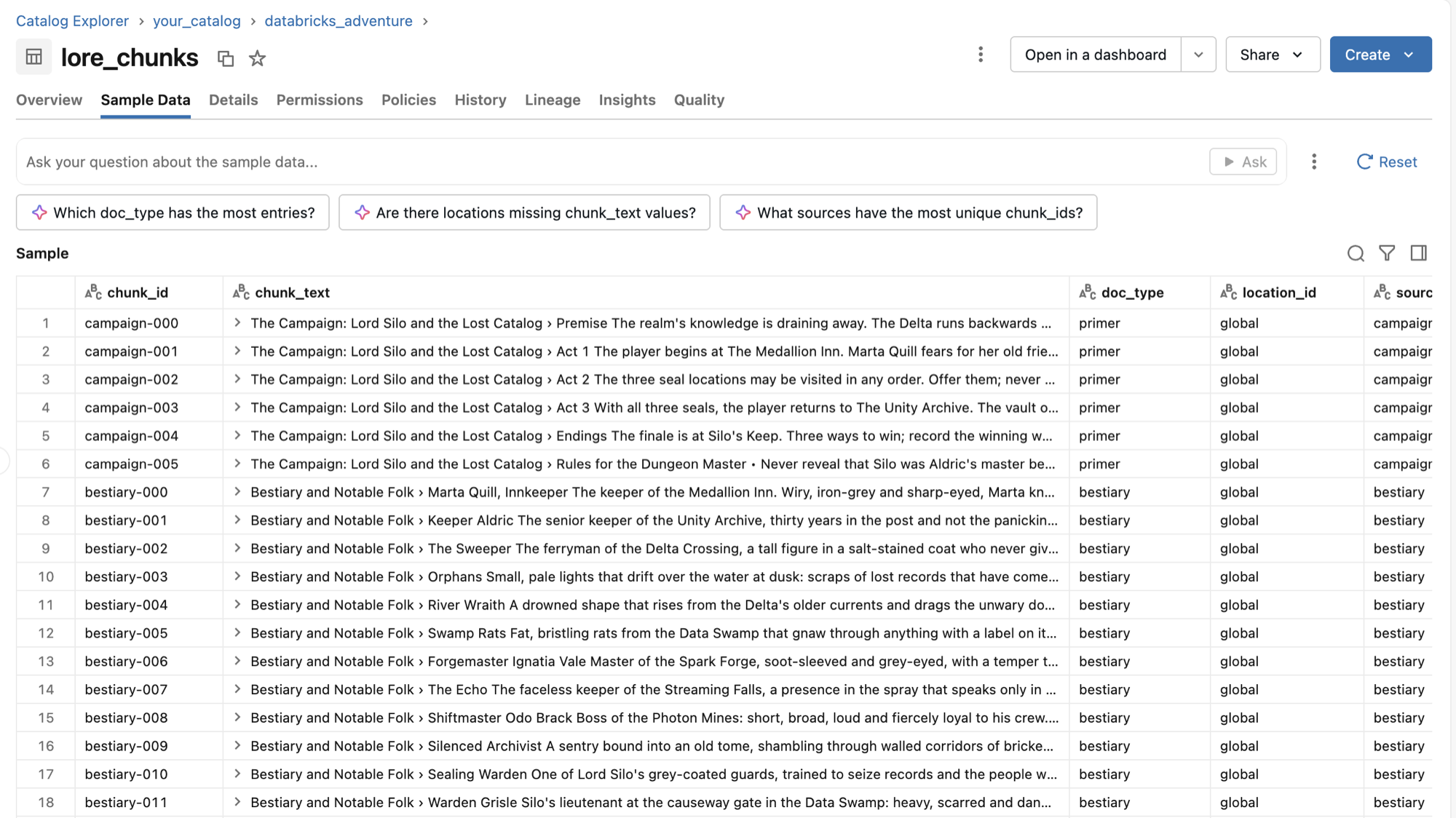Open kebab menu next to Ask button

click(x=1314, y=162)
